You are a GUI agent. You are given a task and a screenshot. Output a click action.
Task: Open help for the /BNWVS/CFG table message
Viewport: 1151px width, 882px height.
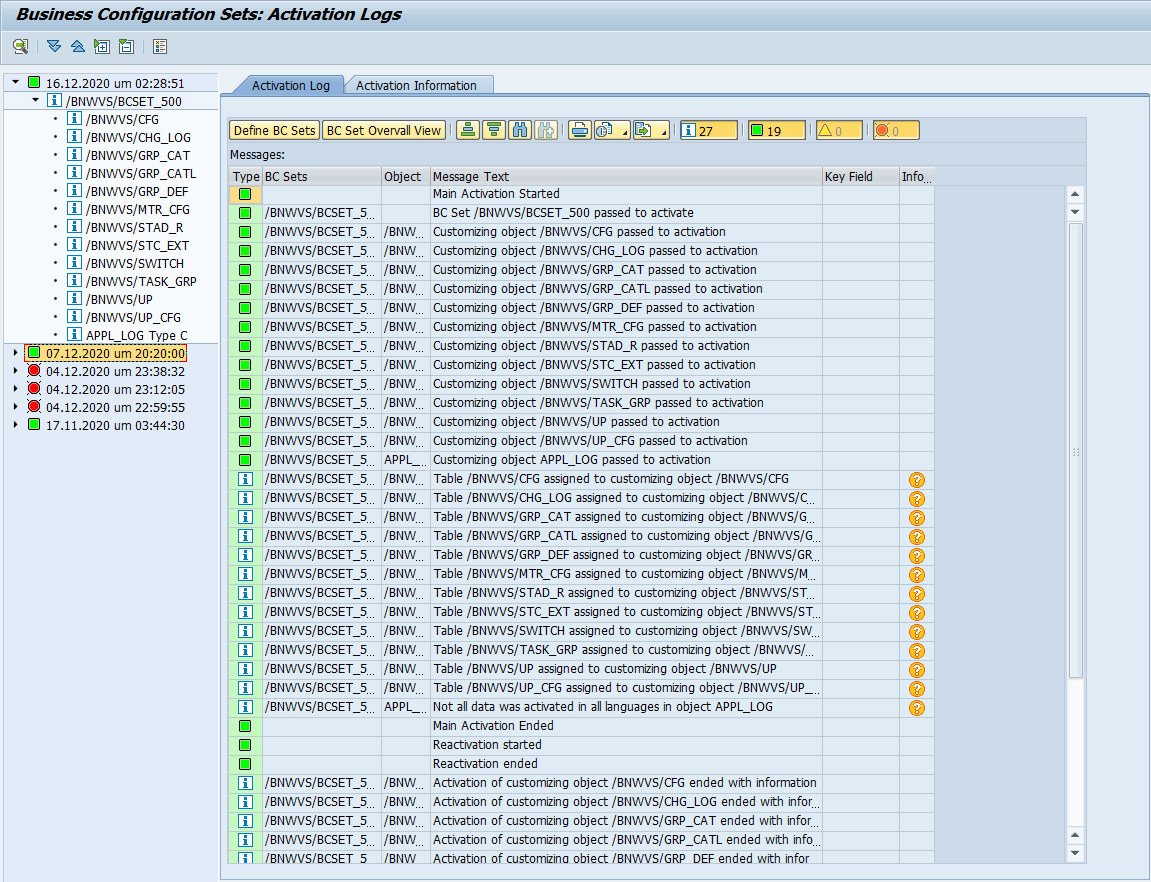(916, 480)
